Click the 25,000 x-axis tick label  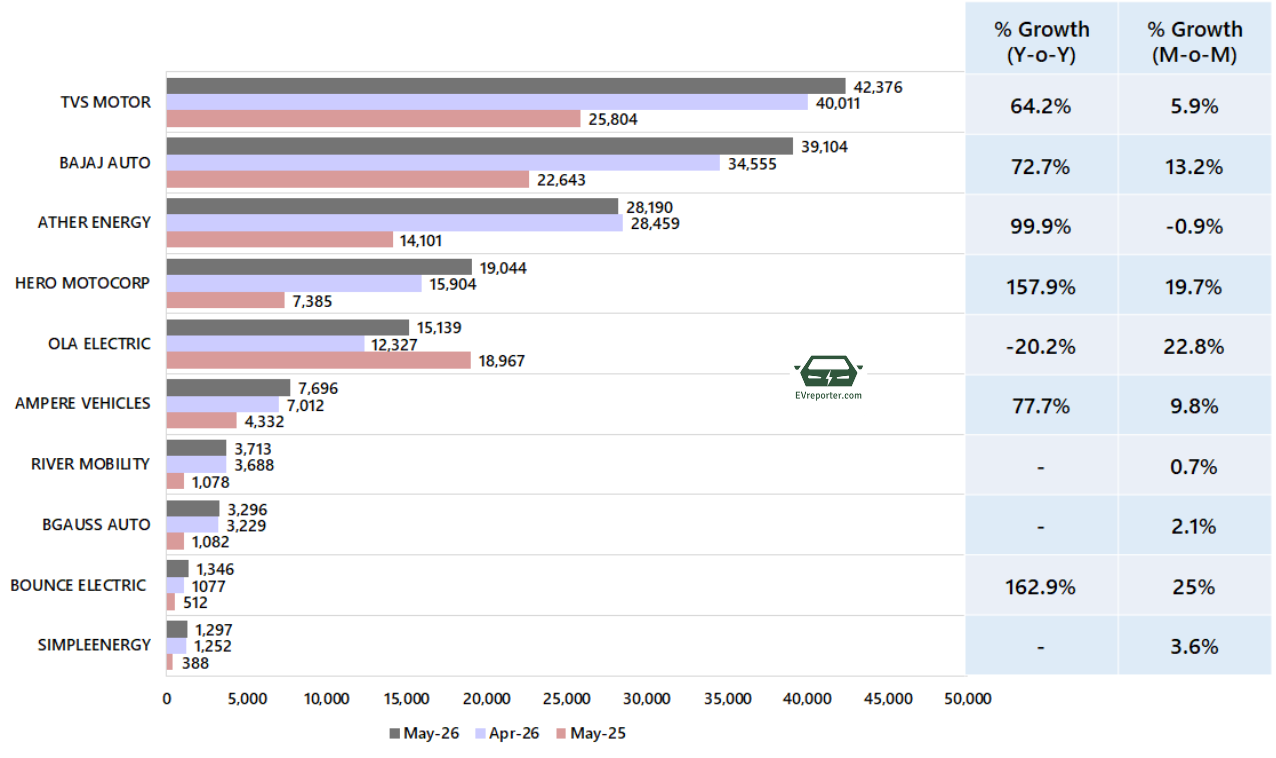coord(567,699)
